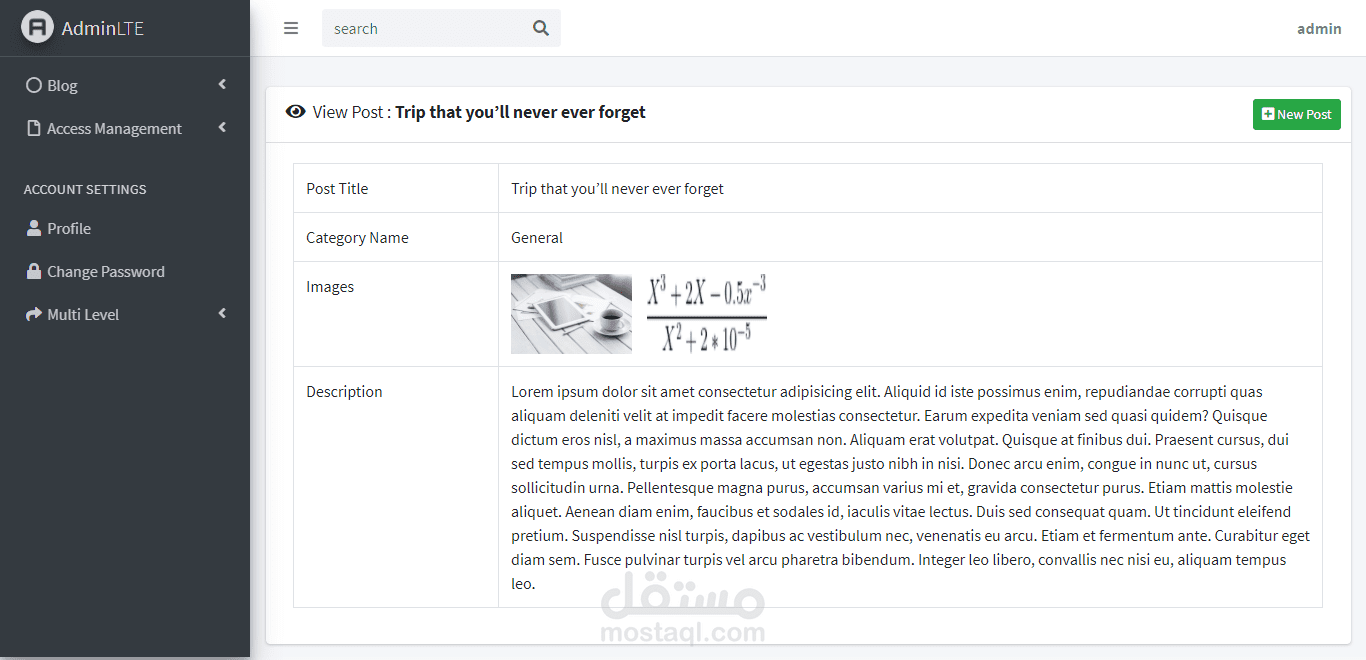Click the New Post button
Image resolution: width=1366 pixels, height=660 pixels.
tap(1297, 114)
